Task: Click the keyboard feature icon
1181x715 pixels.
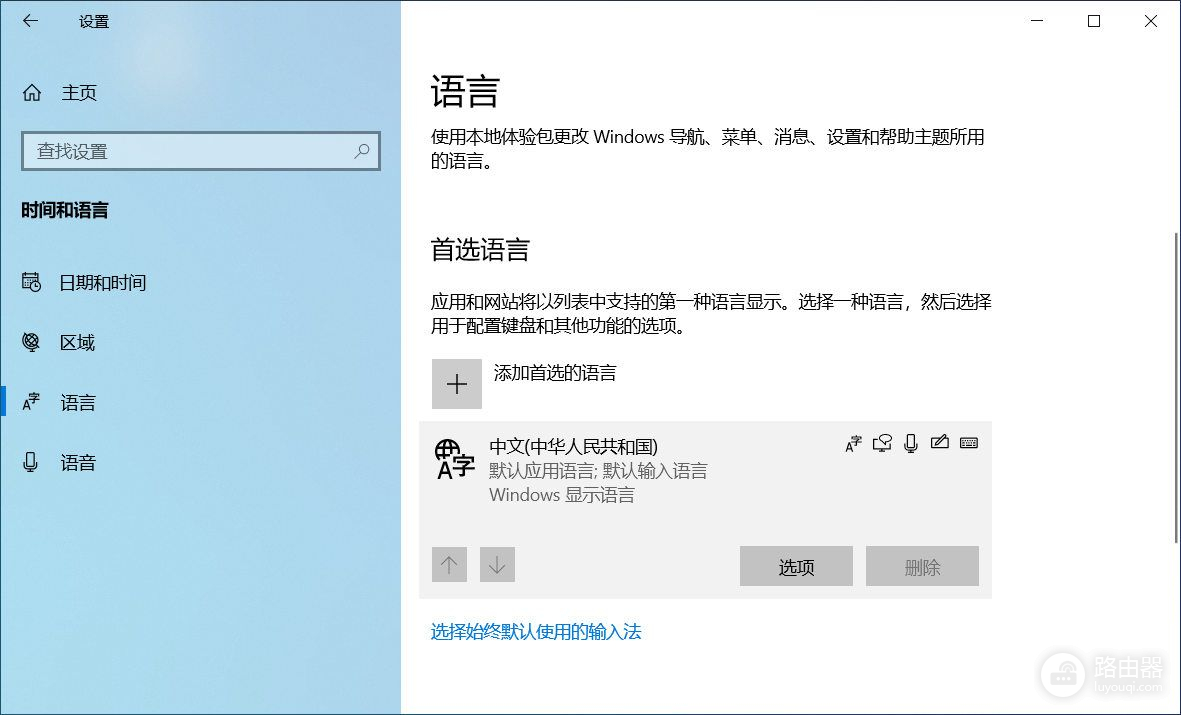Action: click(969, 443)
